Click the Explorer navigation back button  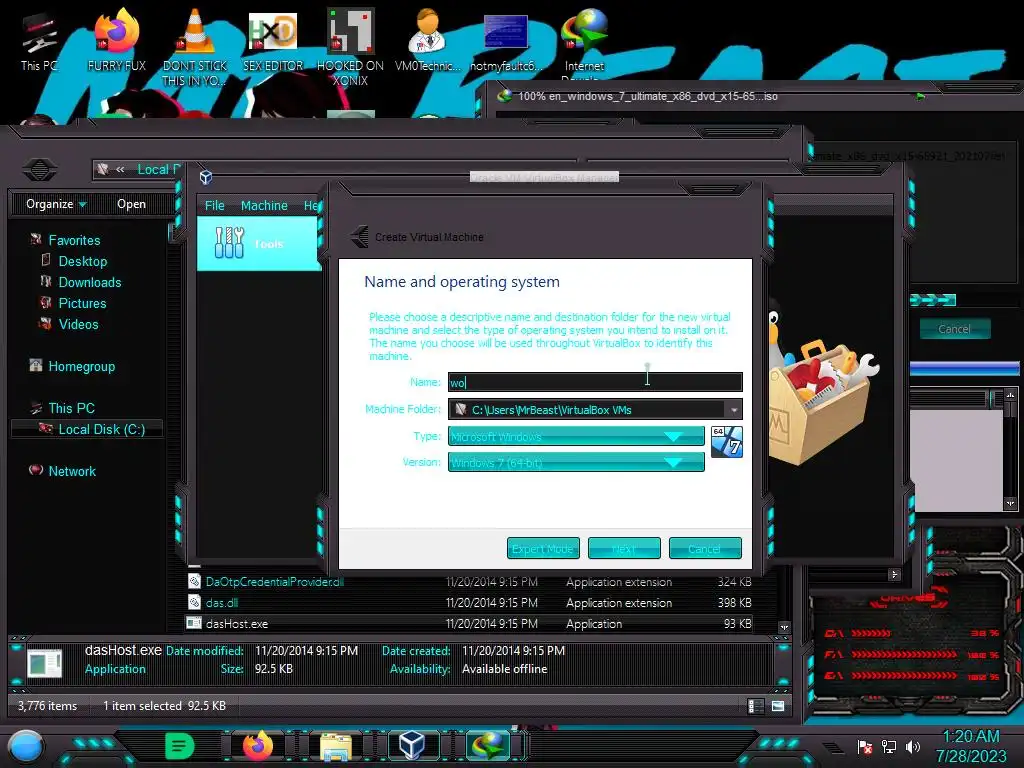[x=40, y=170]
